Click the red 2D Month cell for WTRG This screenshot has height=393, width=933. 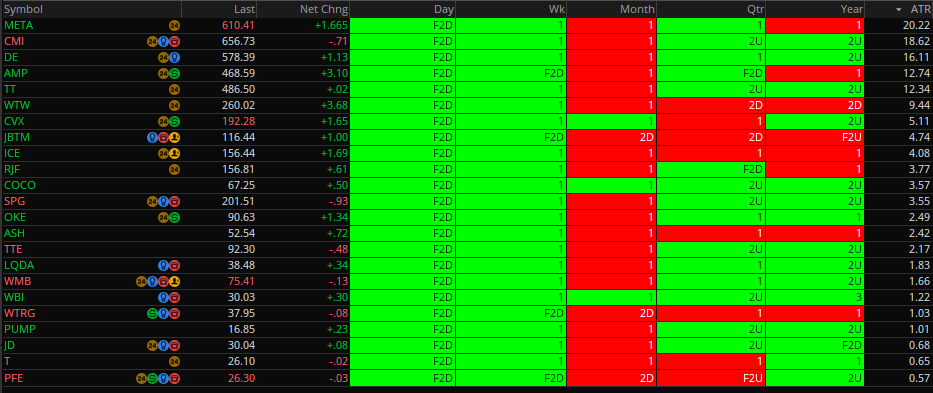[x=611, y=313]
